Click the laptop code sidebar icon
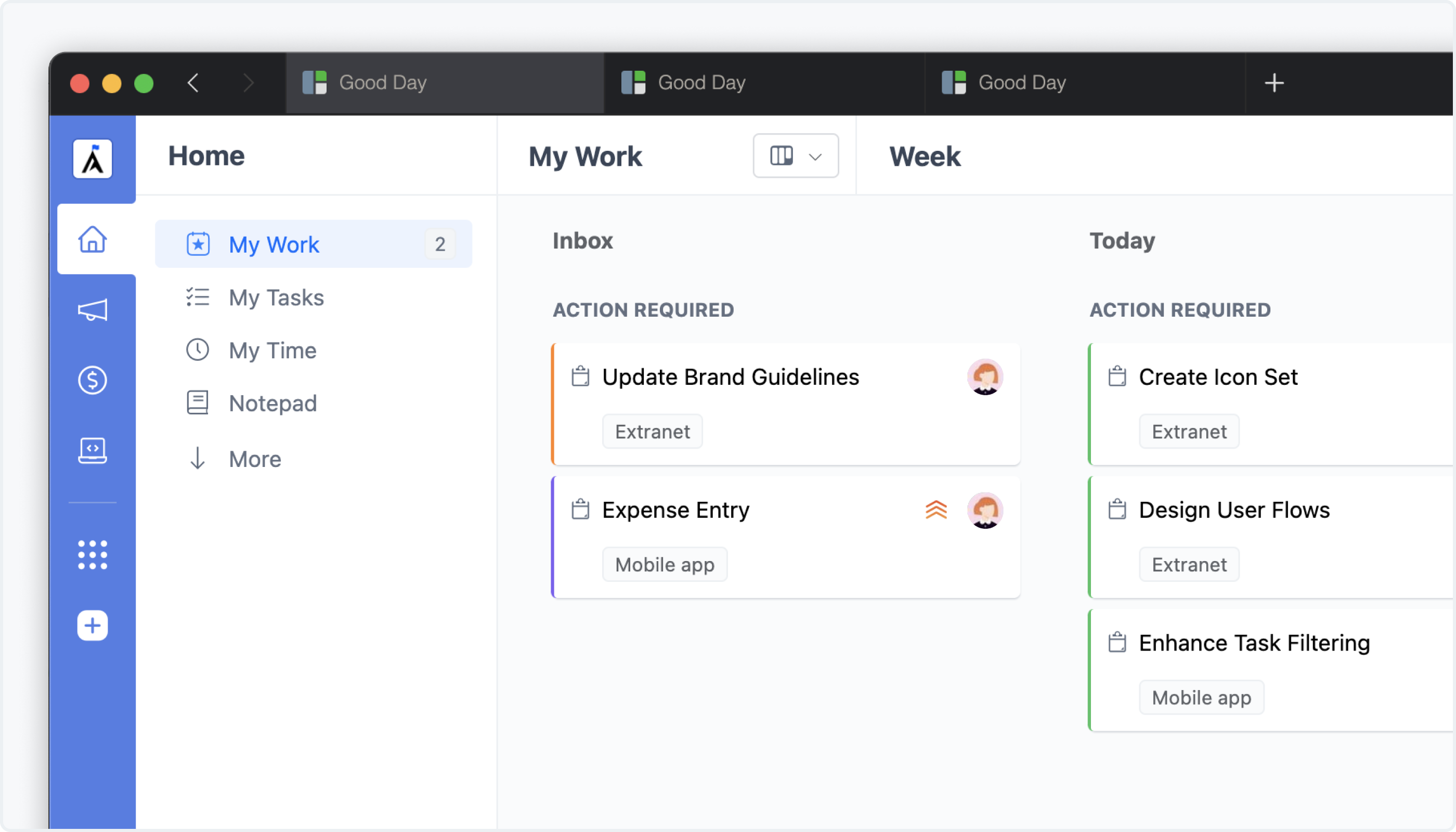 point(92,450)
